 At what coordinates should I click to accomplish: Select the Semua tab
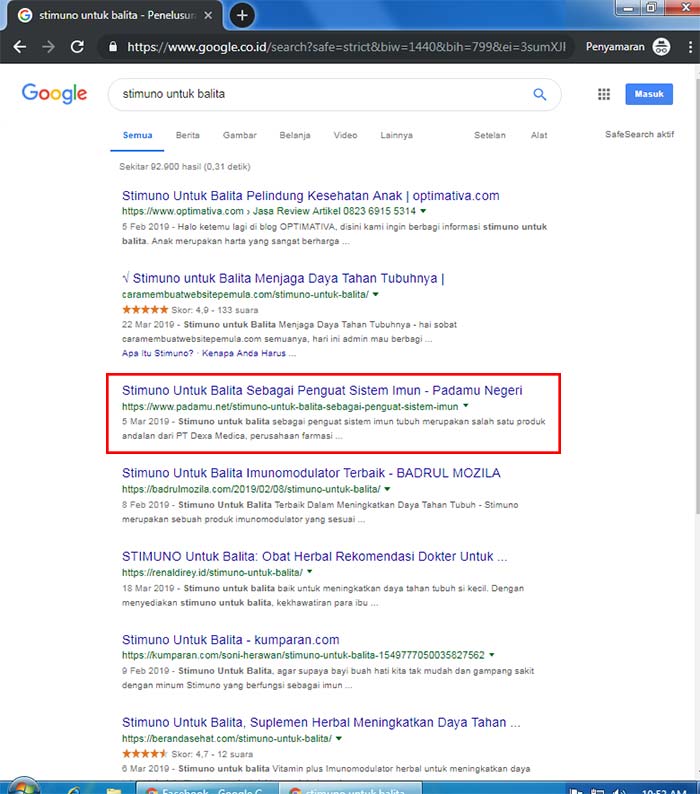click(x=137, y=135)
